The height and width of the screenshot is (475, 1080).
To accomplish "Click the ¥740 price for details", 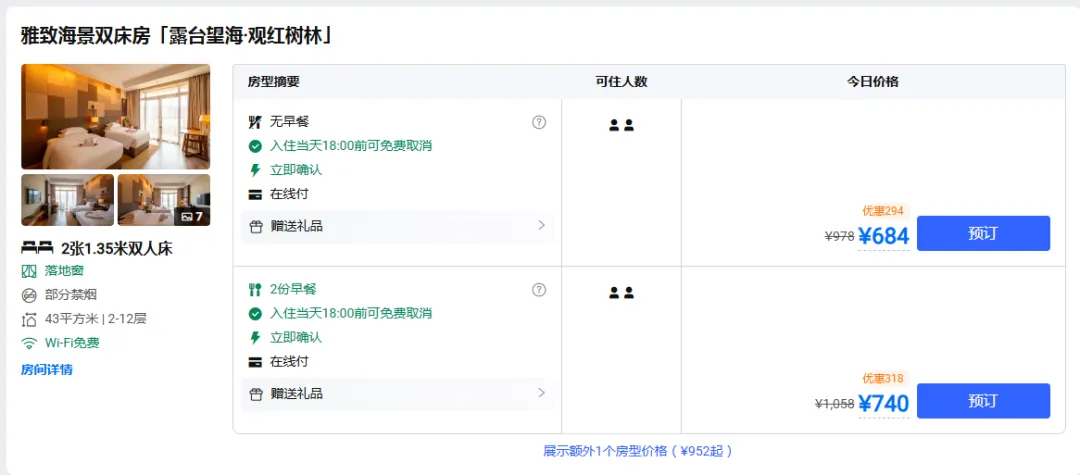I will pyautogui.click(x=884, y=403).
